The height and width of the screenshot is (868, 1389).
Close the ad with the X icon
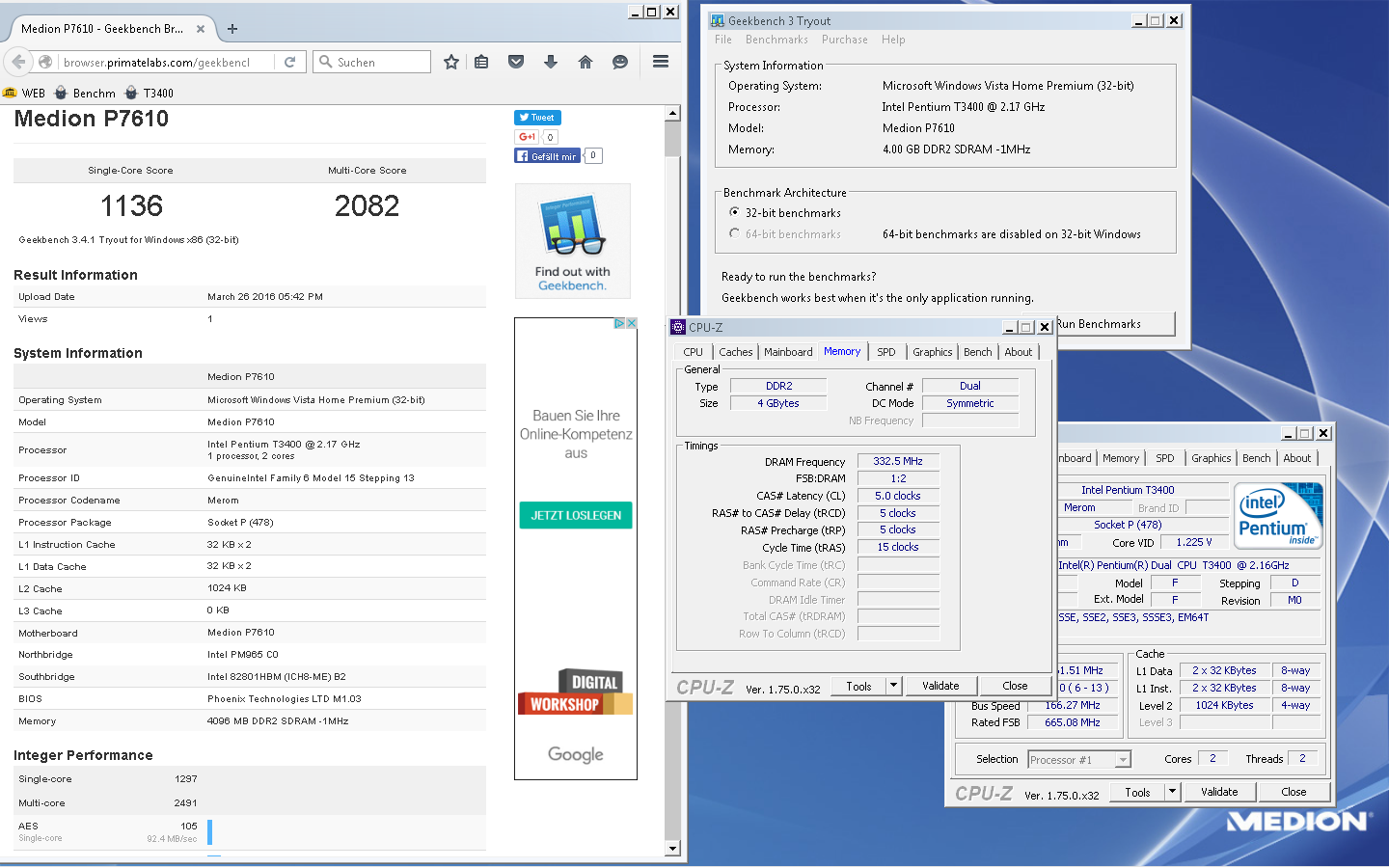click(x=632, y=323)
